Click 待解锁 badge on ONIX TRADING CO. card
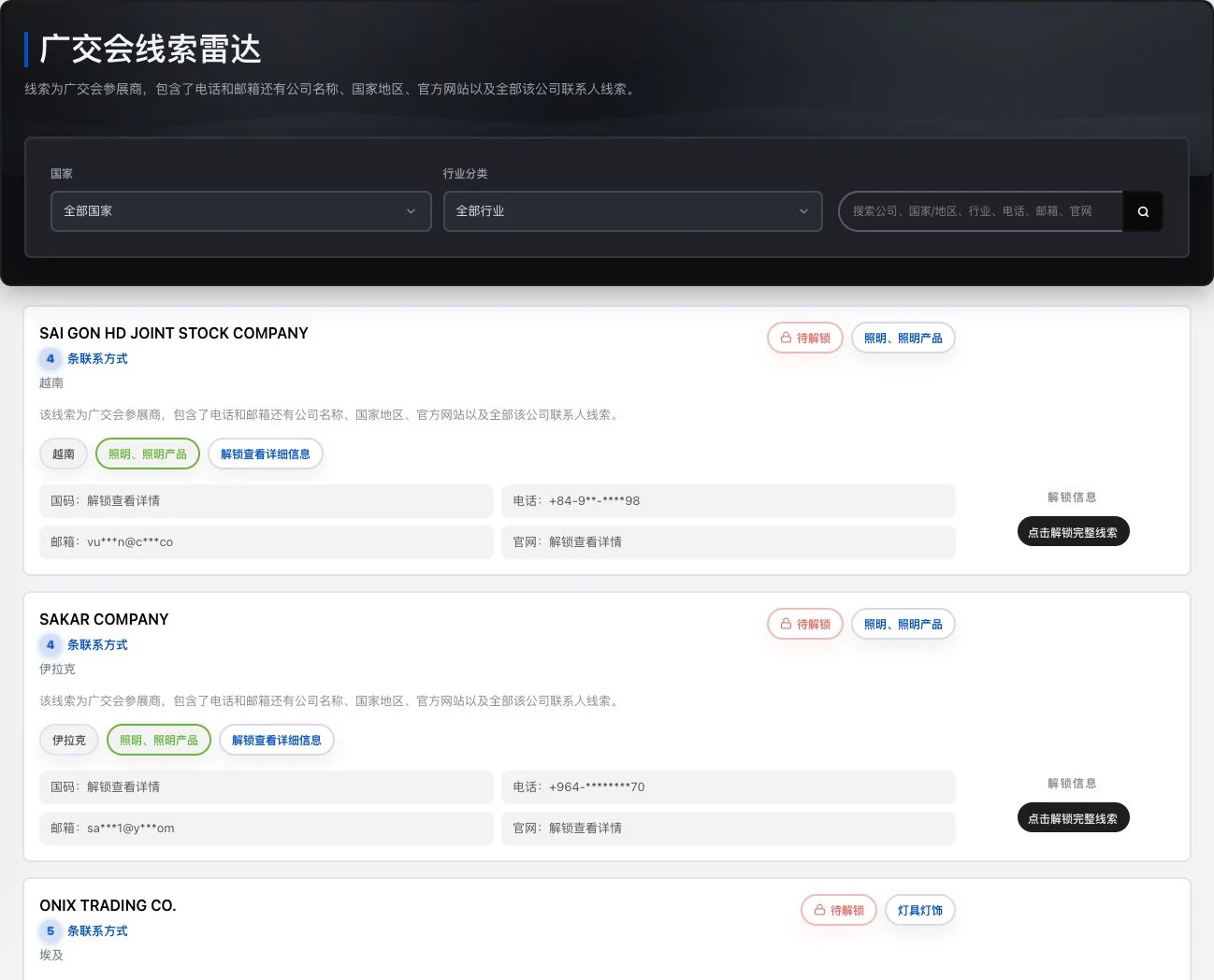Image resolution: width=1214 pixels, height=980 pixels. tap(839, 911)
